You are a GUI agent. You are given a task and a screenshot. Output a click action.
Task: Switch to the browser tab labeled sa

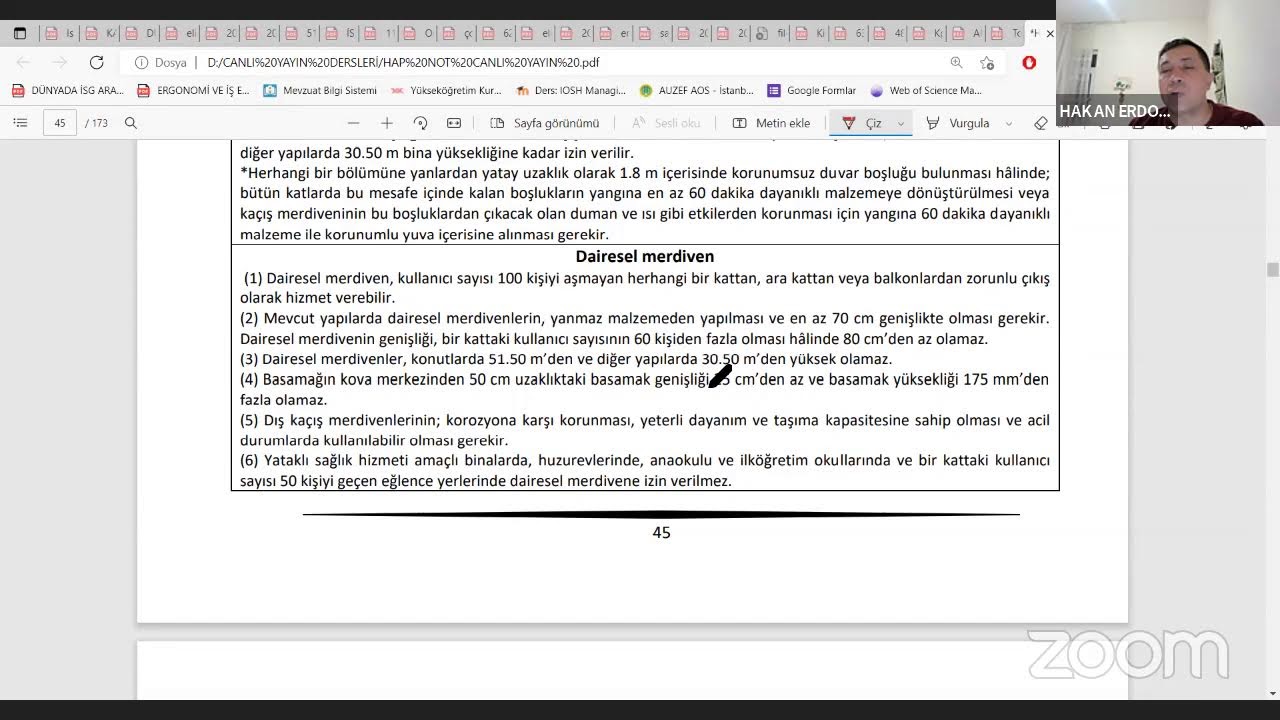[653, 33]
